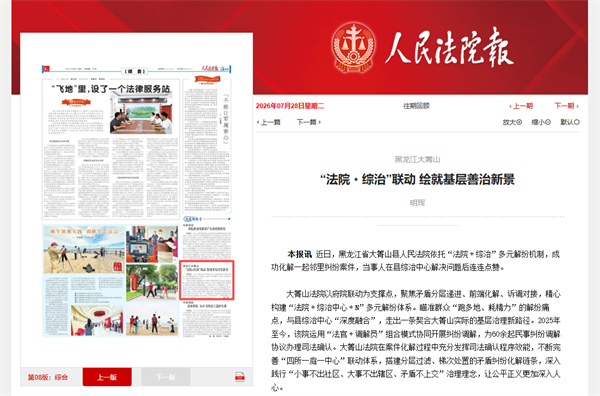Select the red-outlined article on page thumbnail
600x396 pixels.
click(207, 280)
